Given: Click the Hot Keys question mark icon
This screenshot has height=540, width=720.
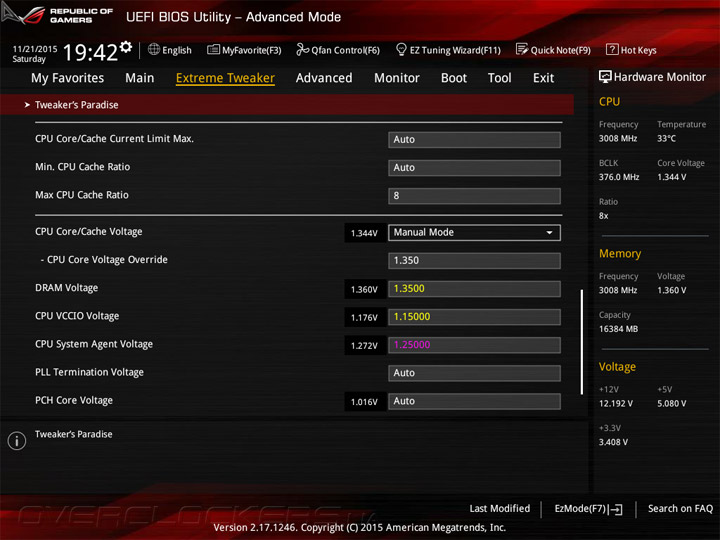Looking at the screenshot, I should [612, 49].
